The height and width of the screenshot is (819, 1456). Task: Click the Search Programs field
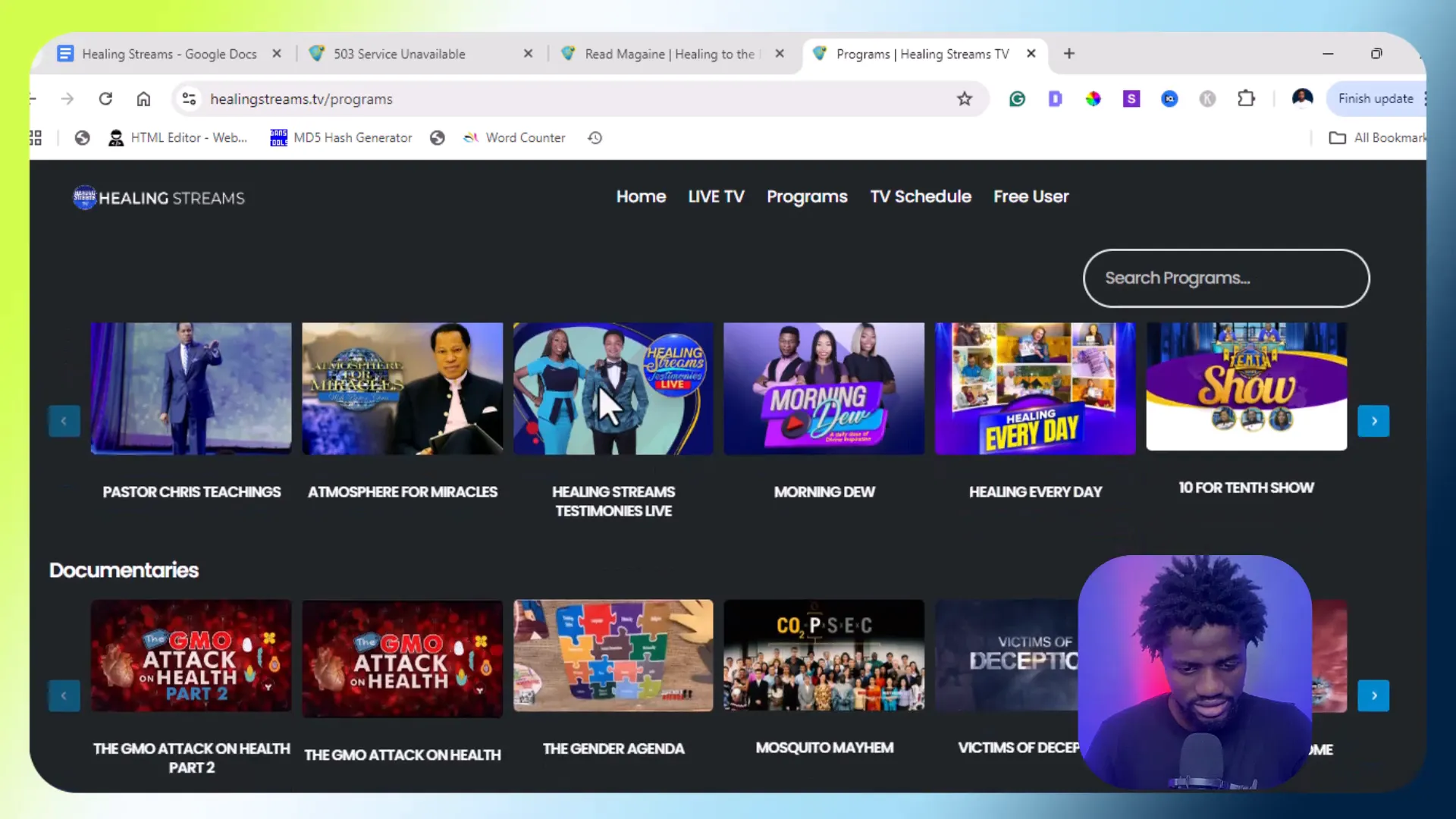pos(1226,278)
